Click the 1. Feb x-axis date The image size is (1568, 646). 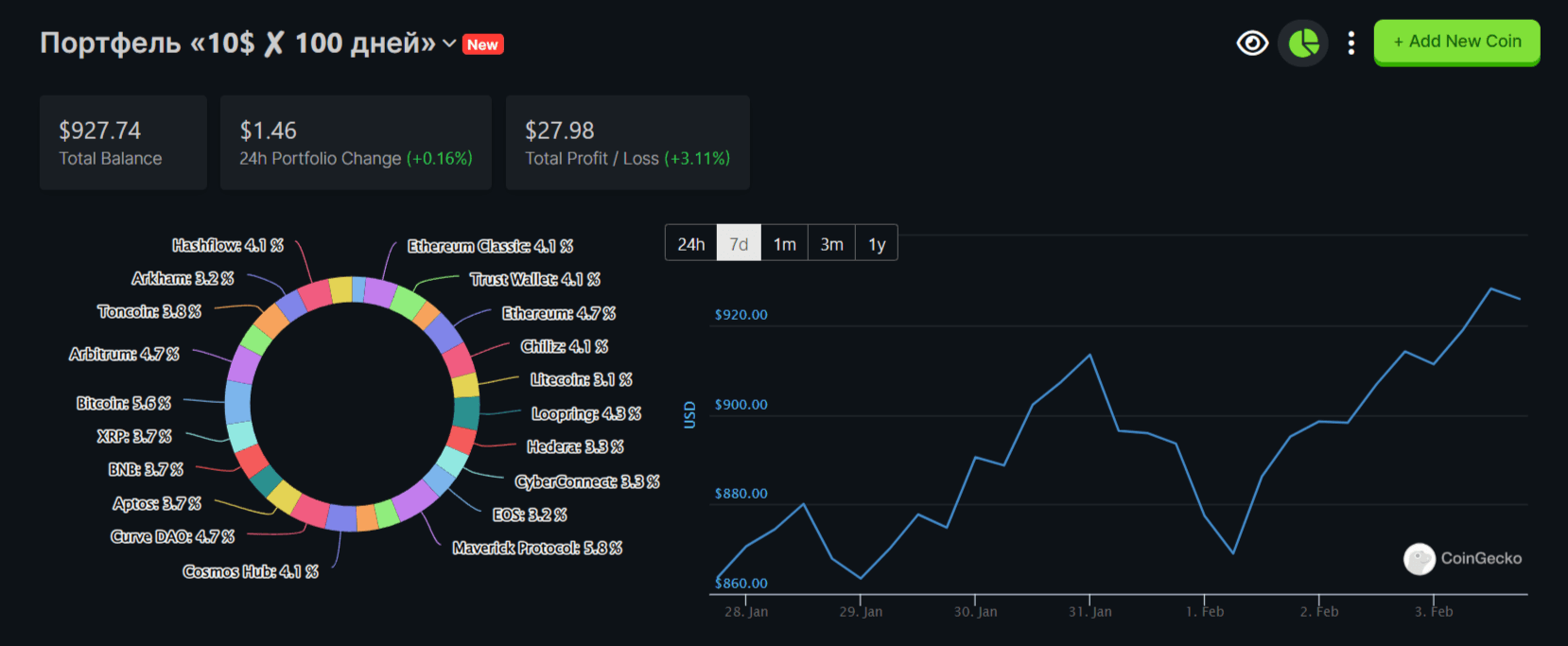pyautogui.click(x=1205, y=612)
